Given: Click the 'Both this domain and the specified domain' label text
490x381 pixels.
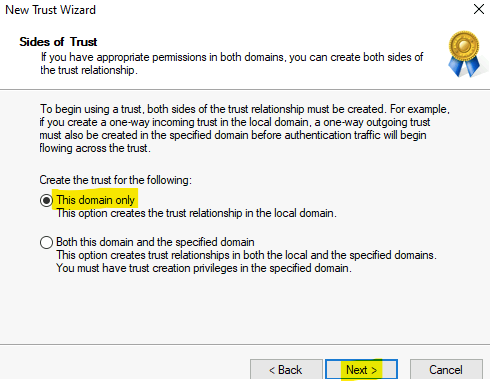Looking at the screenshot, I should coord(155,242).
